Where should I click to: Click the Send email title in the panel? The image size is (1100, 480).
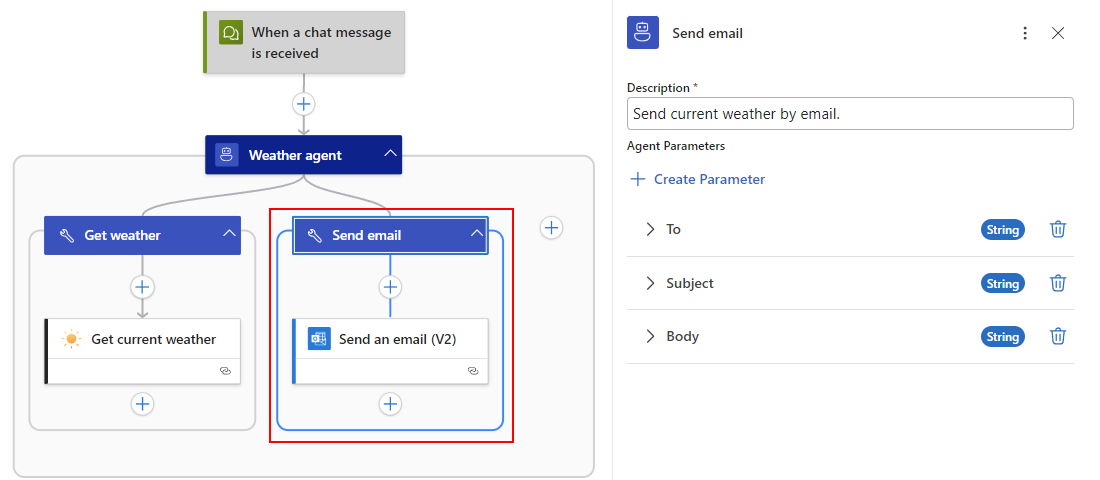click(707, 33)
